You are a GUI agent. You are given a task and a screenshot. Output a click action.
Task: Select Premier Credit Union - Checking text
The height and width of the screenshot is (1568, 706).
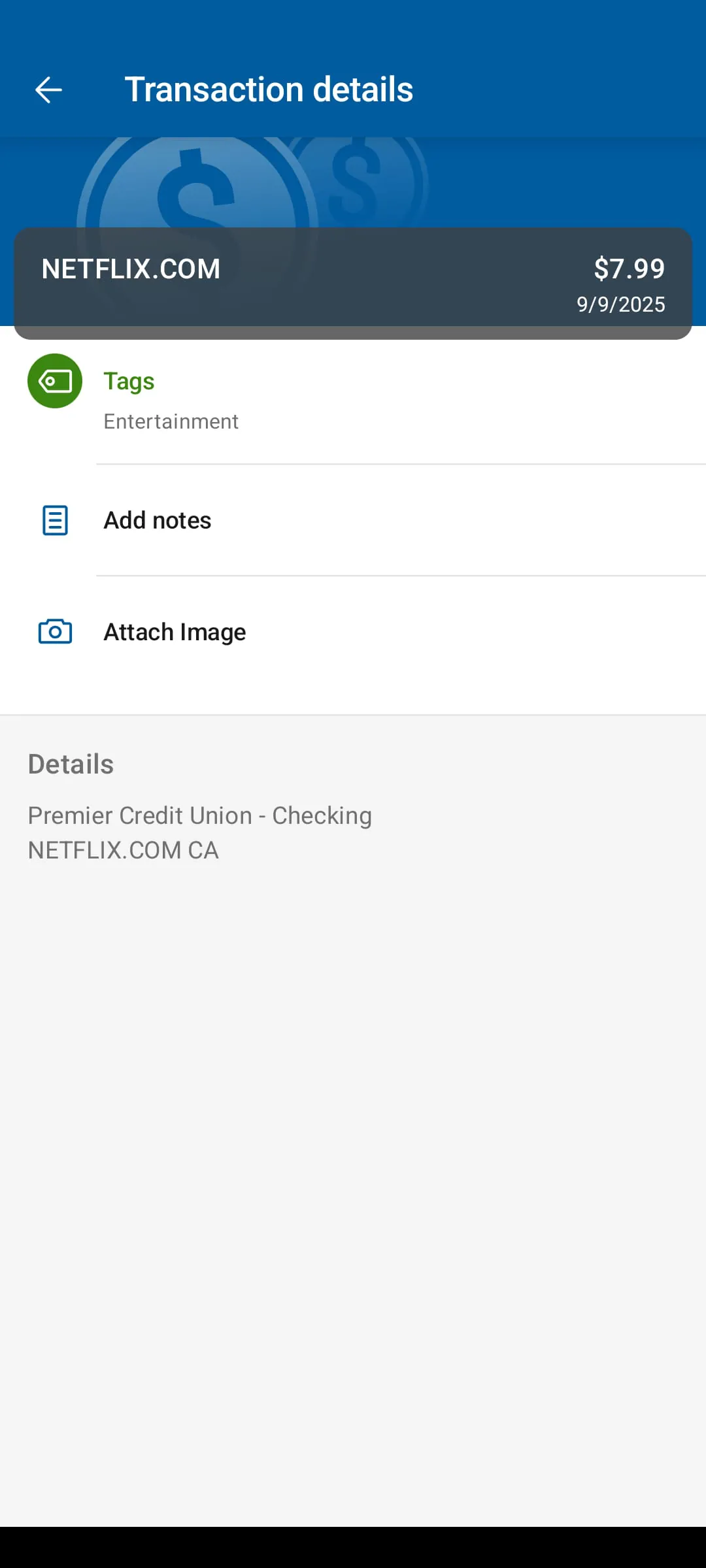pyautogui.click(x=199, y=815)
